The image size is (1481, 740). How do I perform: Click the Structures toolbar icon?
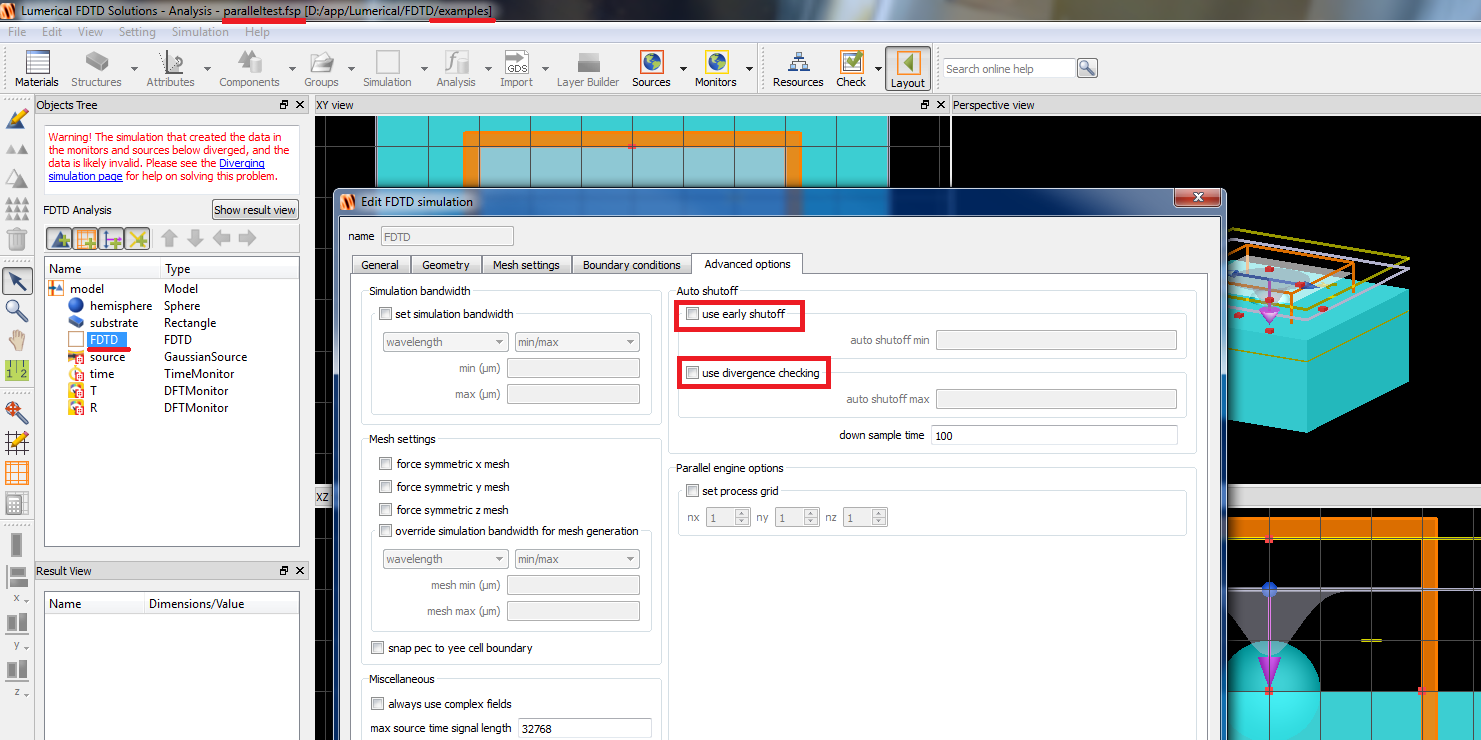click(96, 63)
